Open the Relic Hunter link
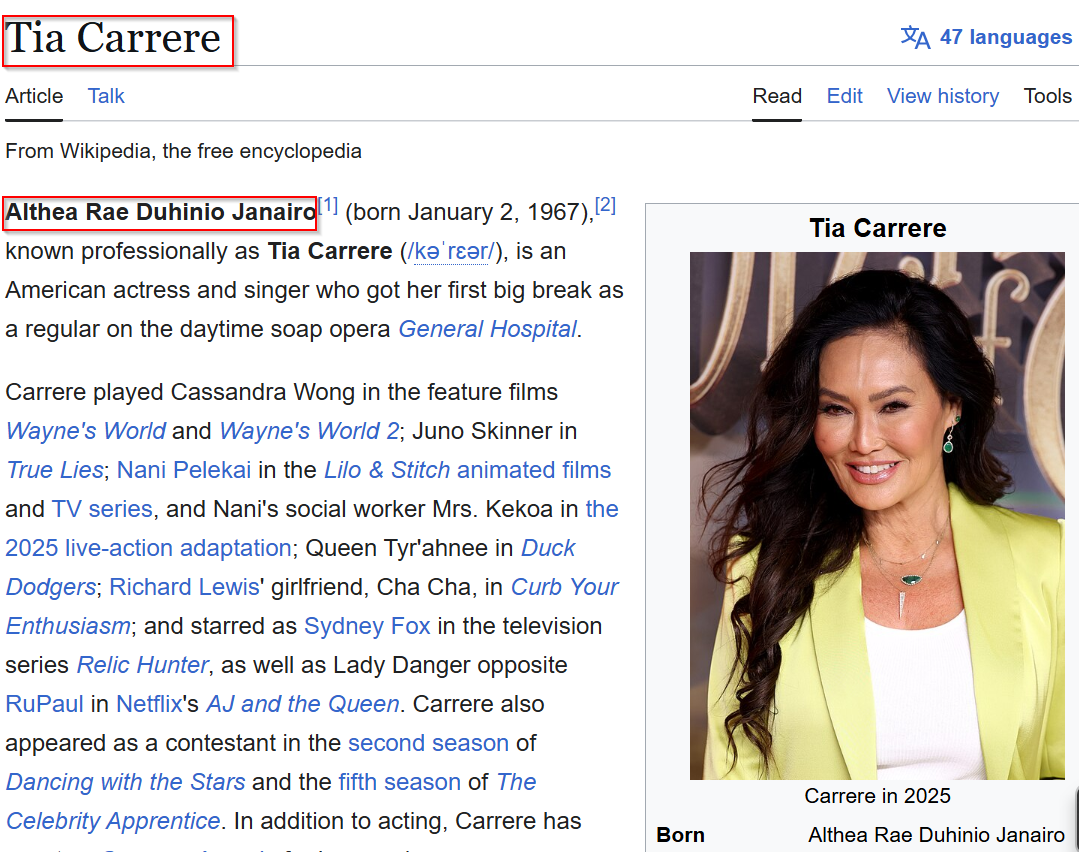This screenshot has height=852, width=1079. (x=142, y=665)
